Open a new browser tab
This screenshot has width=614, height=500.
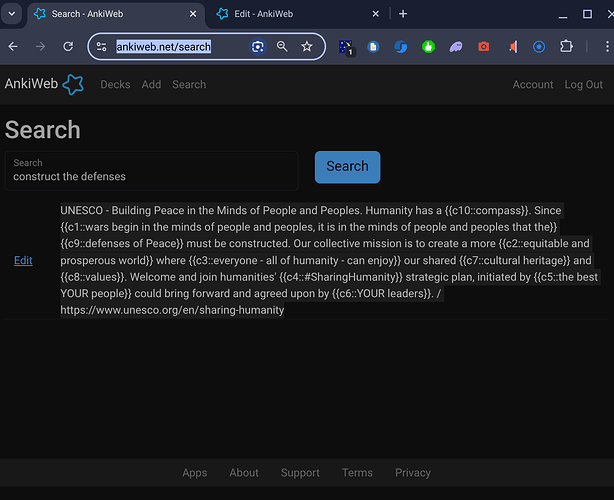[x=403, y=14]
